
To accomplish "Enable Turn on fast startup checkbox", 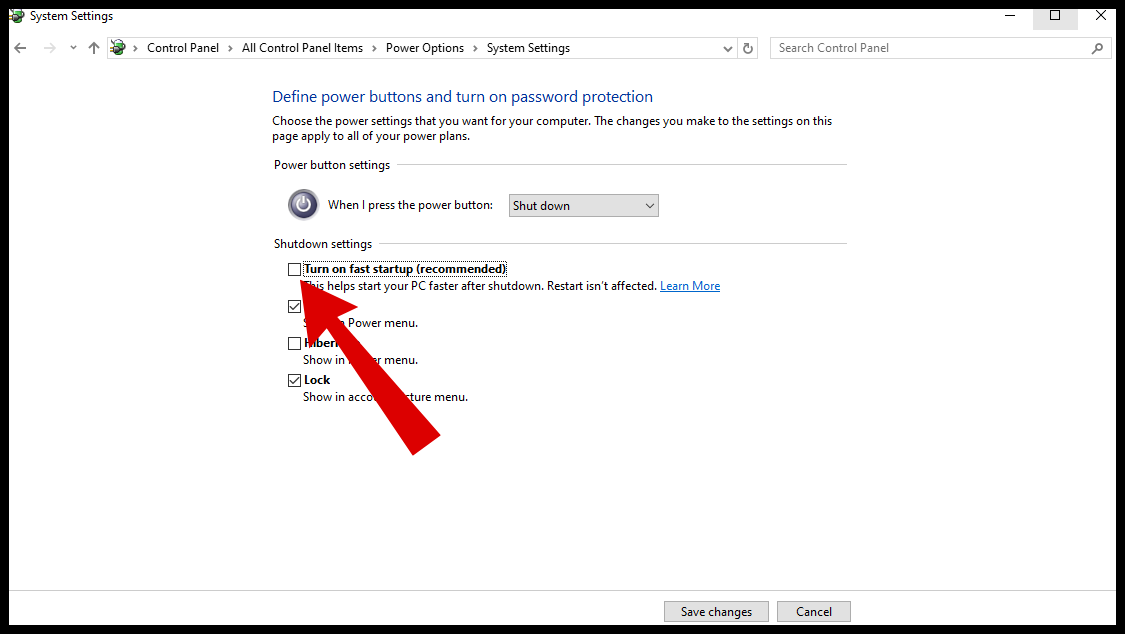I will click(x=294, y=269).
